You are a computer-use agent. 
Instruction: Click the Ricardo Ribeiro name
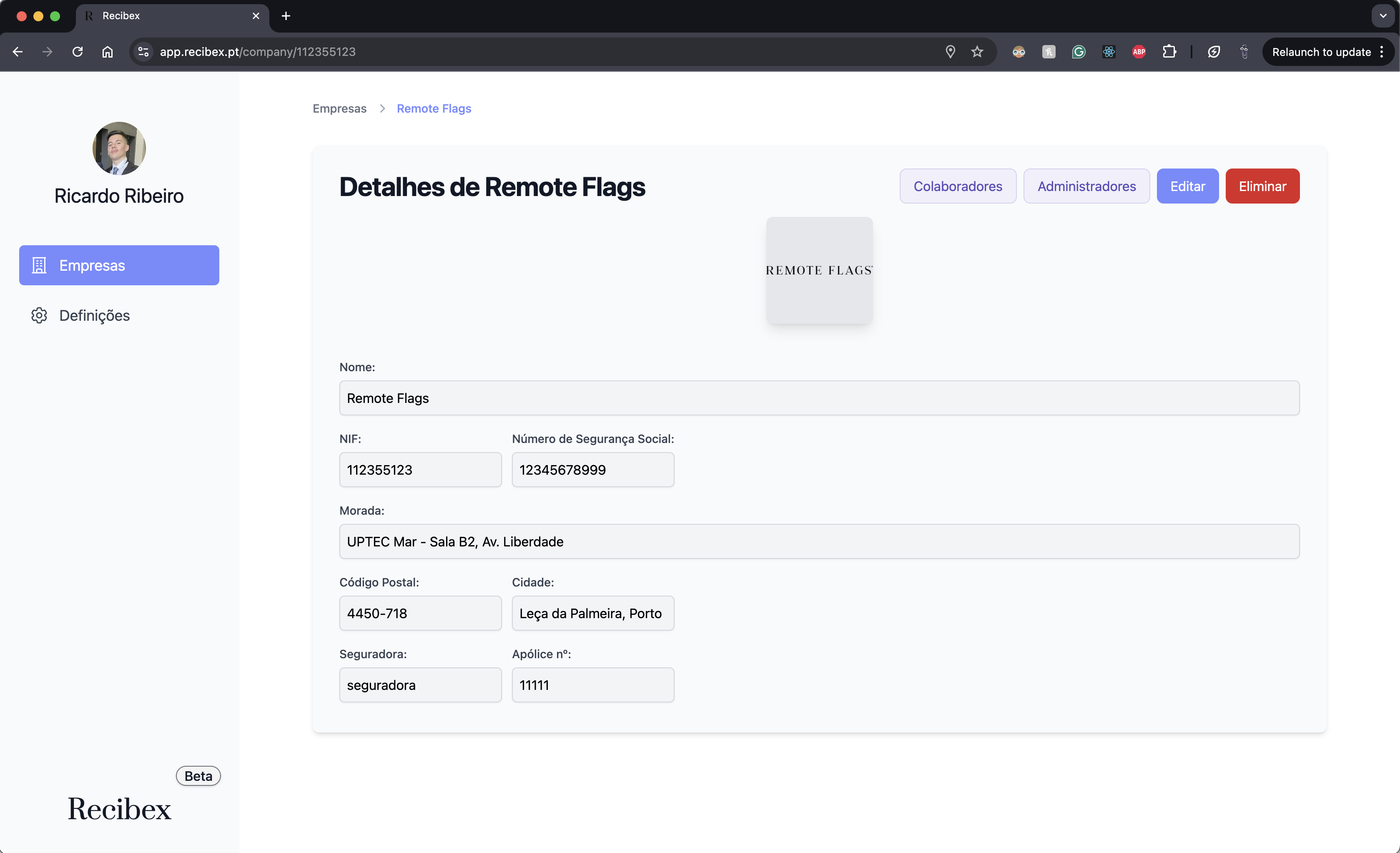[x=119, y=196]
